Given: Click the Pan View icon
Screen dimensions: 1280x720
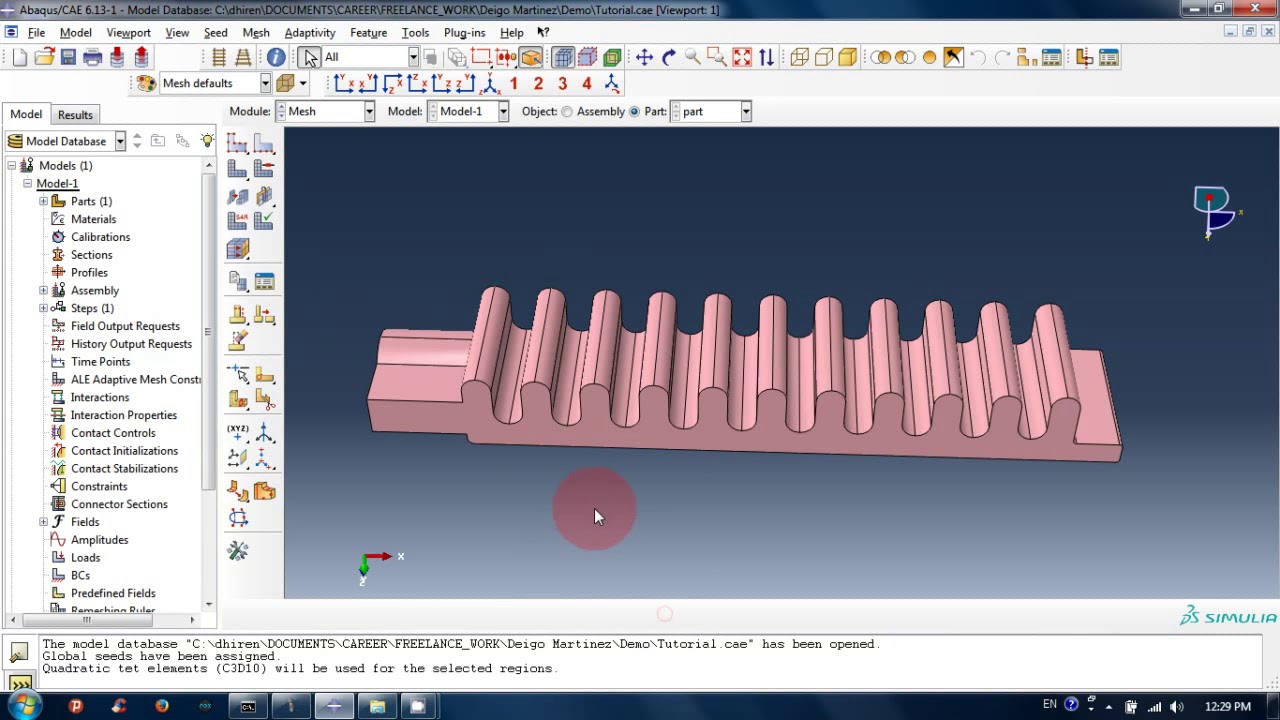Looking at the screenshot, I should pyautogui.click(x=644, y=58).
